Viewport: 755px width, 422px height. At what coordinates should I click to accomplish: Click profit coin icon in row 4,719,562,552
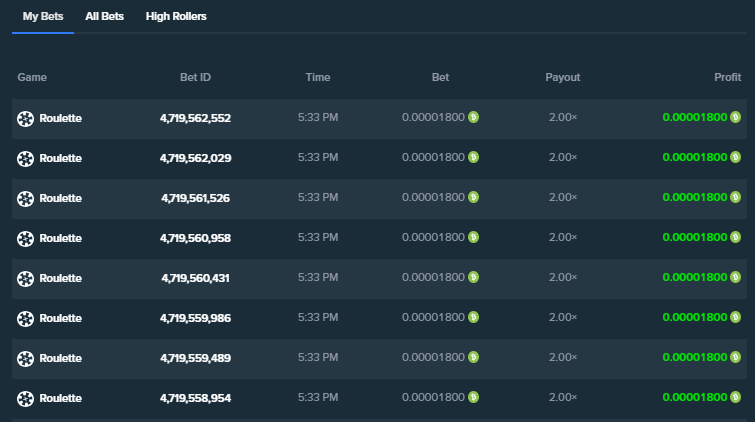(735, 117)
